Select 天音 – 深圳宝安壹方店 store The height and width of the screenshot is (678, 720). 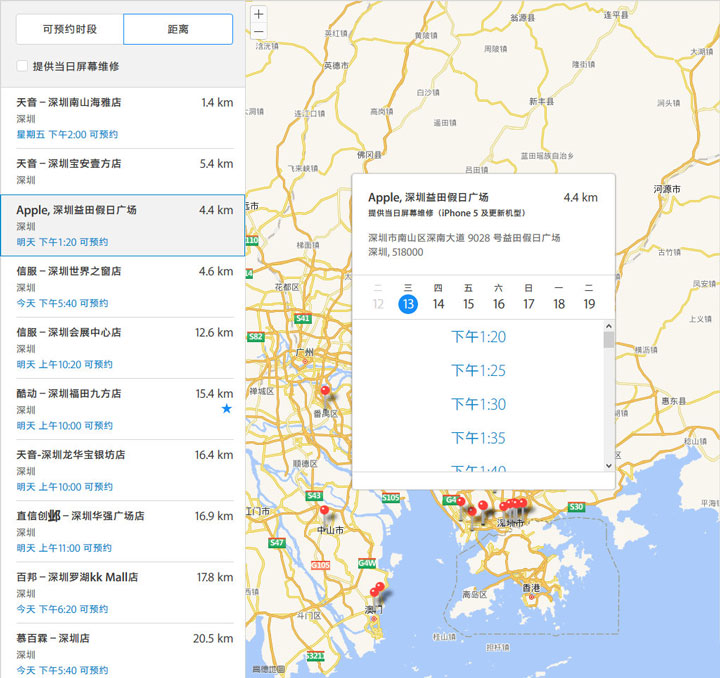tap(124, 171)
